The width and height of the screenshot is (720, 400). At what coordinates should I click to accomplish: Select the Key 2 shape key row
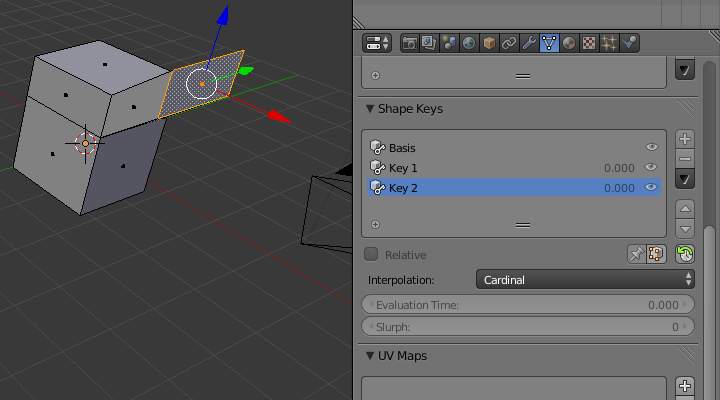pyautogui.click(x=514, y=187)
